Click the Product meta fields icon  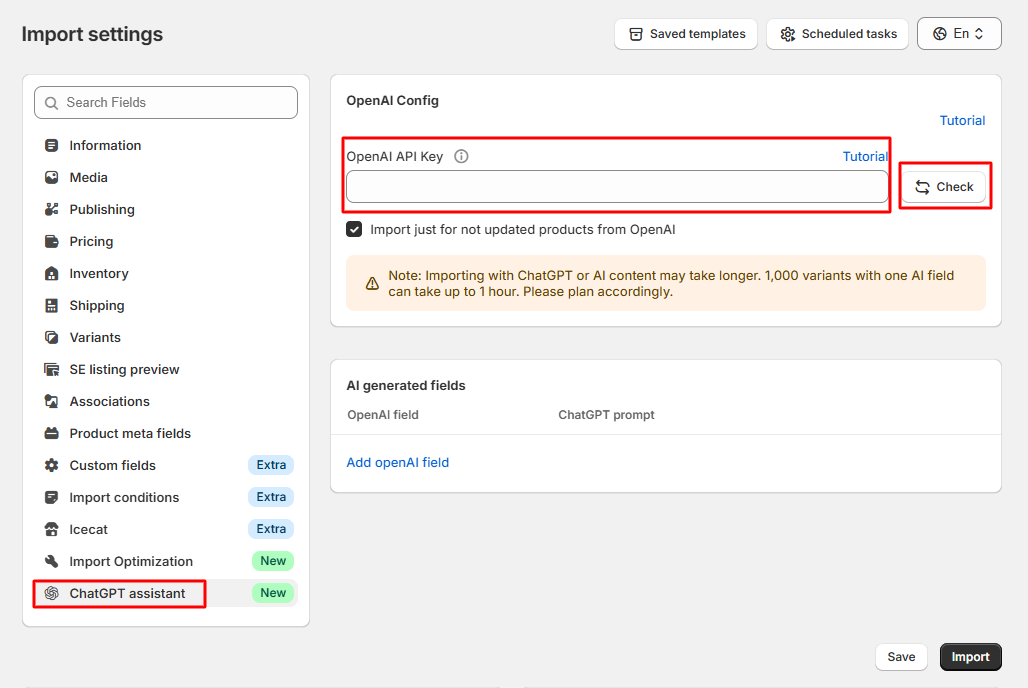(51, 434)
